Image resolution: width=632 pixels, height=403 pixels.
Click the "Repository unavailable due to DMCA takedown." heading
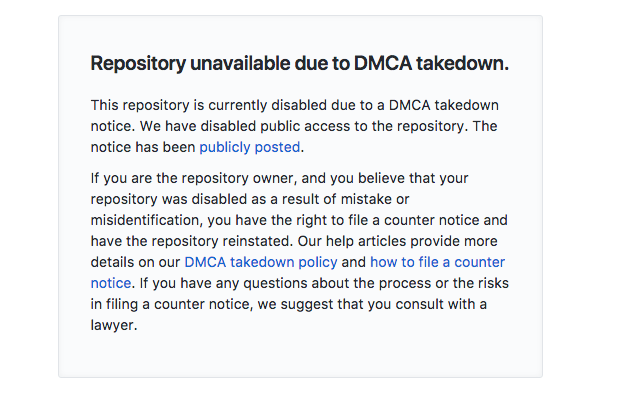[300, 63]
